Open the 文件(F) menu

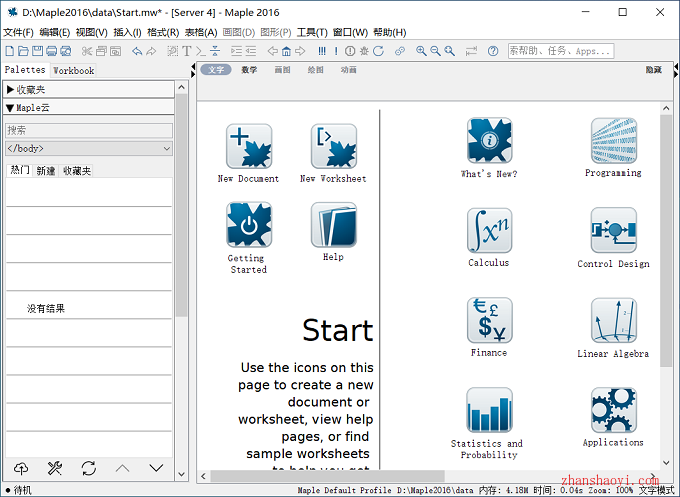18,33
